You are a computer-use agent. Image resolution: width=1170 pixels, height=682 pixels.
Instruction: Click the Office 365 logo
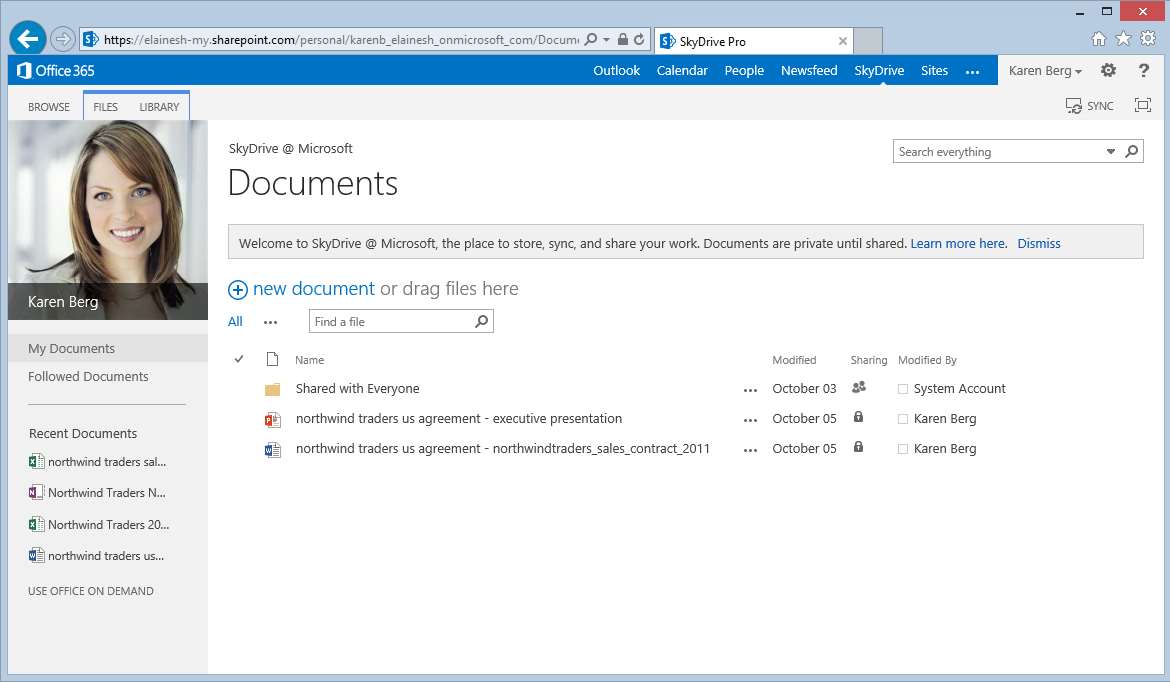[56, 70]
